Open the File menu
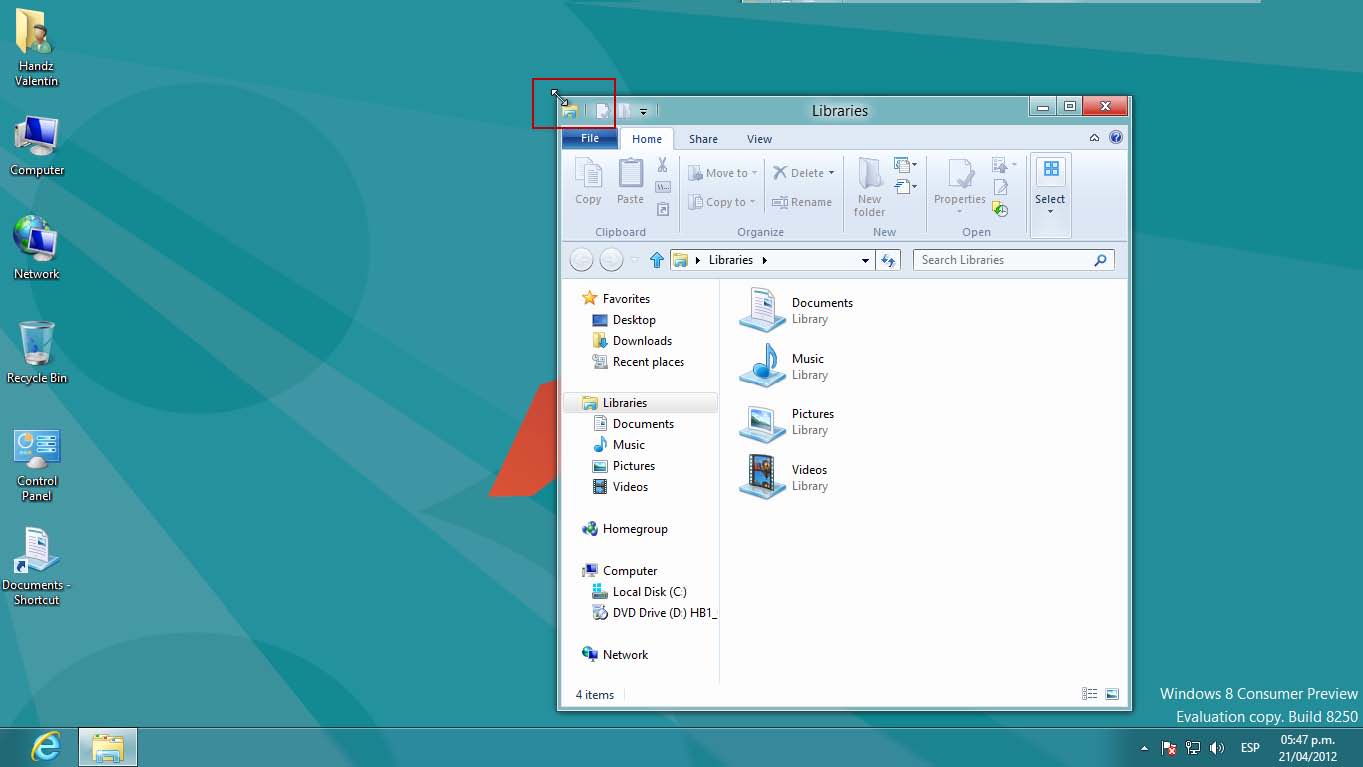Image resolution: width=1363 pixels, height=767 pixels. click(590, 138)
